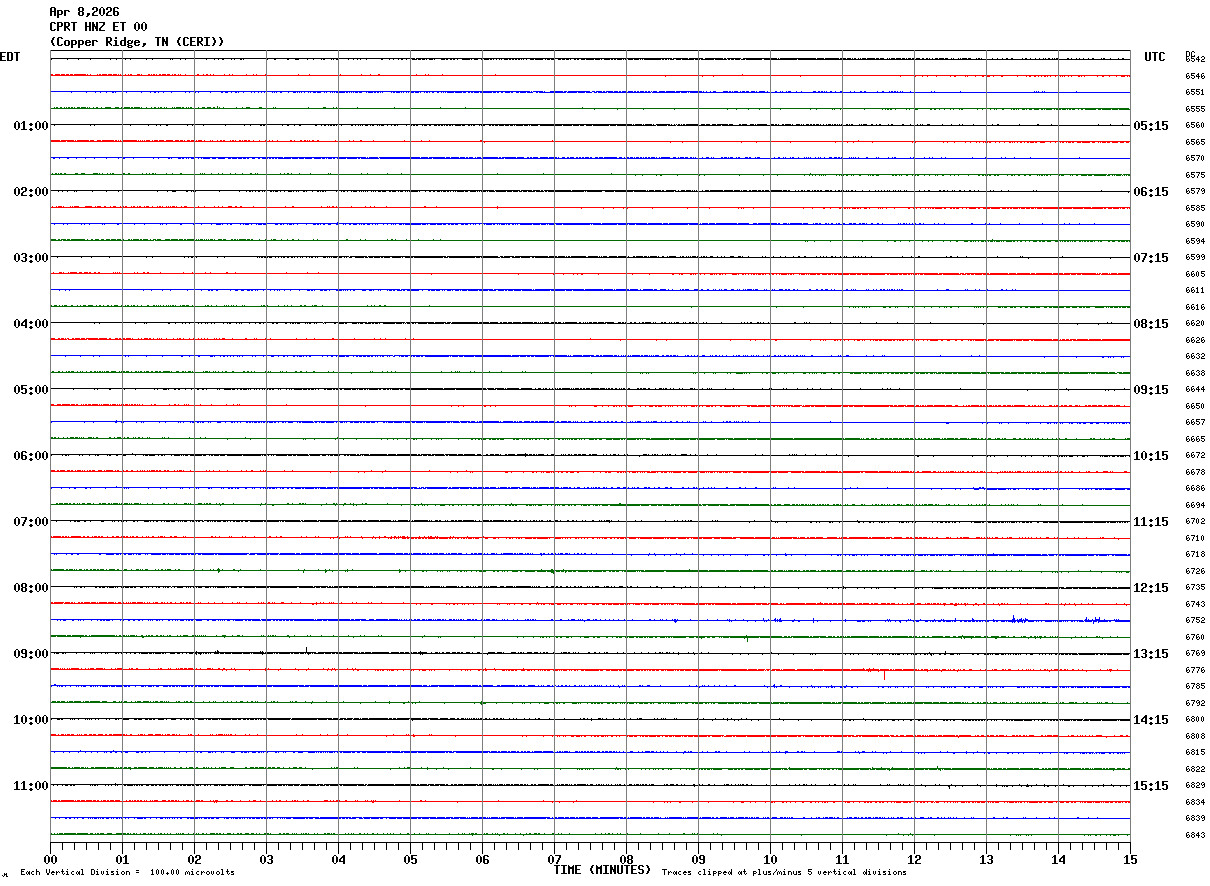Click the '08:15' UTC time label
The image size is (1210, 886).
pos(1150,324)
